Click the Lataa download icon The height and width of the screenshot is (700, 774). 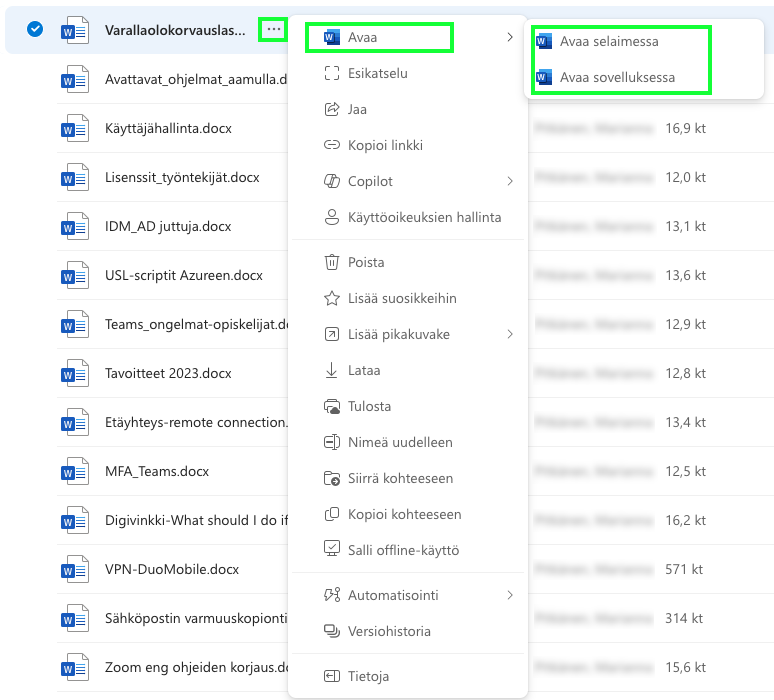tap(332, 370)
